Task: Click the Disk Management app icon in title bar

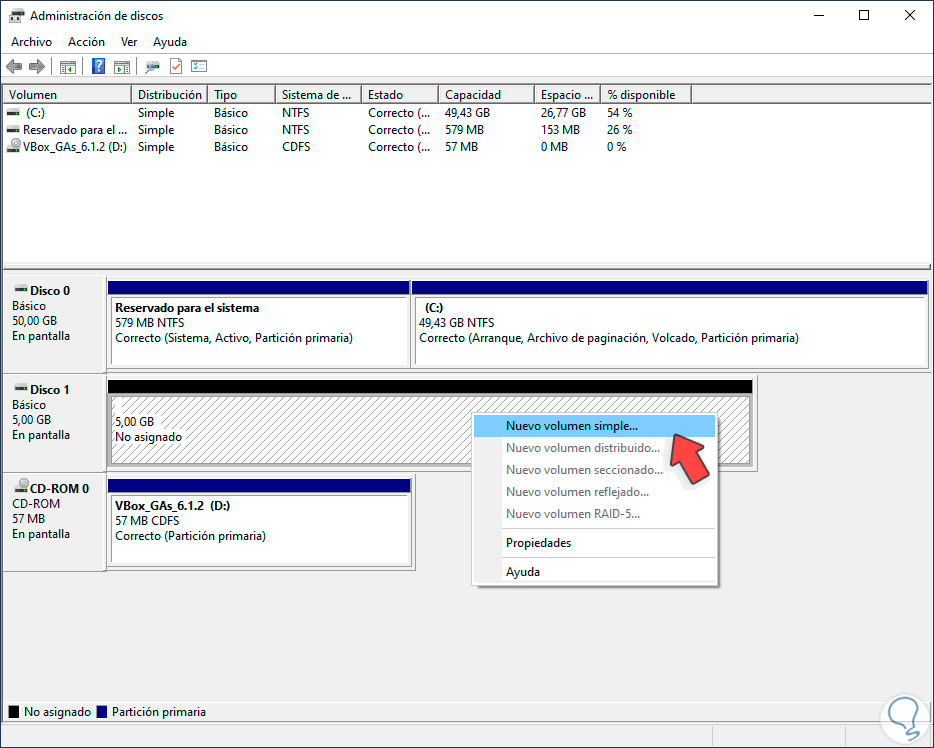Action: 17,15
